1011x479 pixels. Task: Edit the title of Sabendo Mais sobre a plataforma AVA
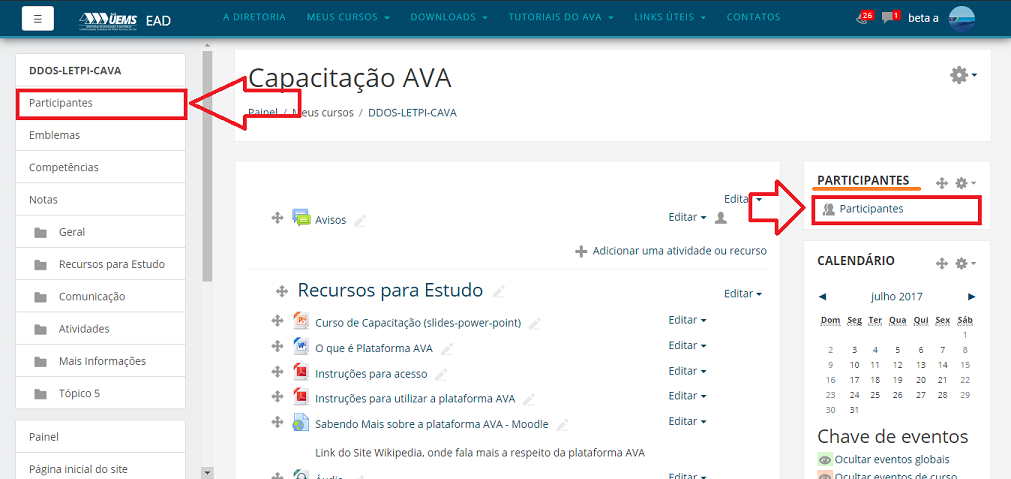tap(562, 424)
